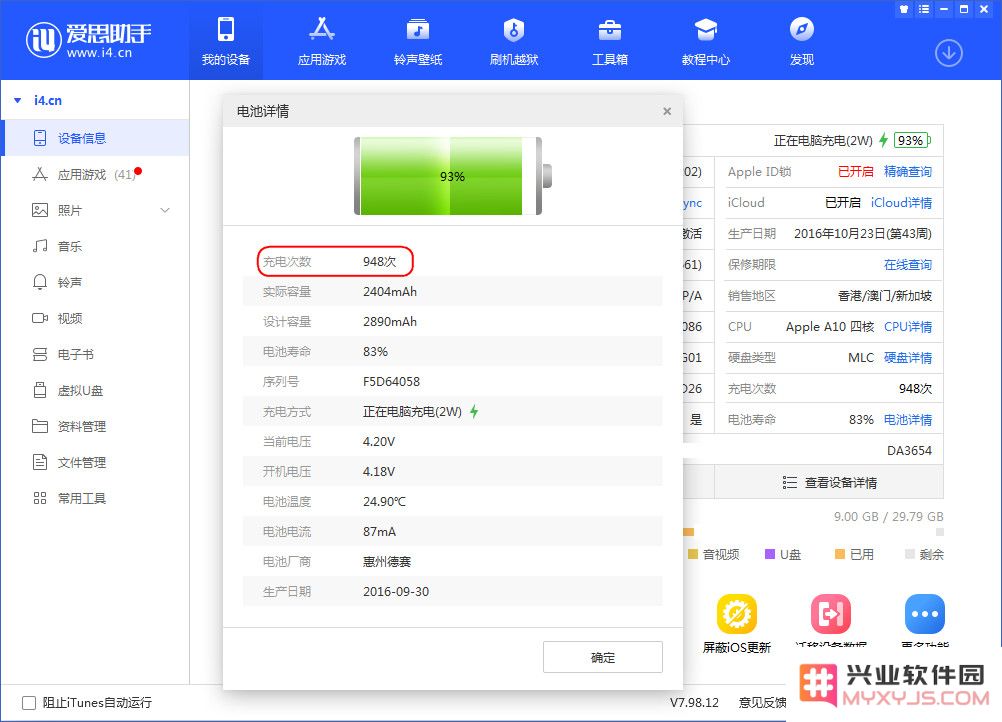
Task: Open the title bar list menu icon
Action: (x=923, y=9)
